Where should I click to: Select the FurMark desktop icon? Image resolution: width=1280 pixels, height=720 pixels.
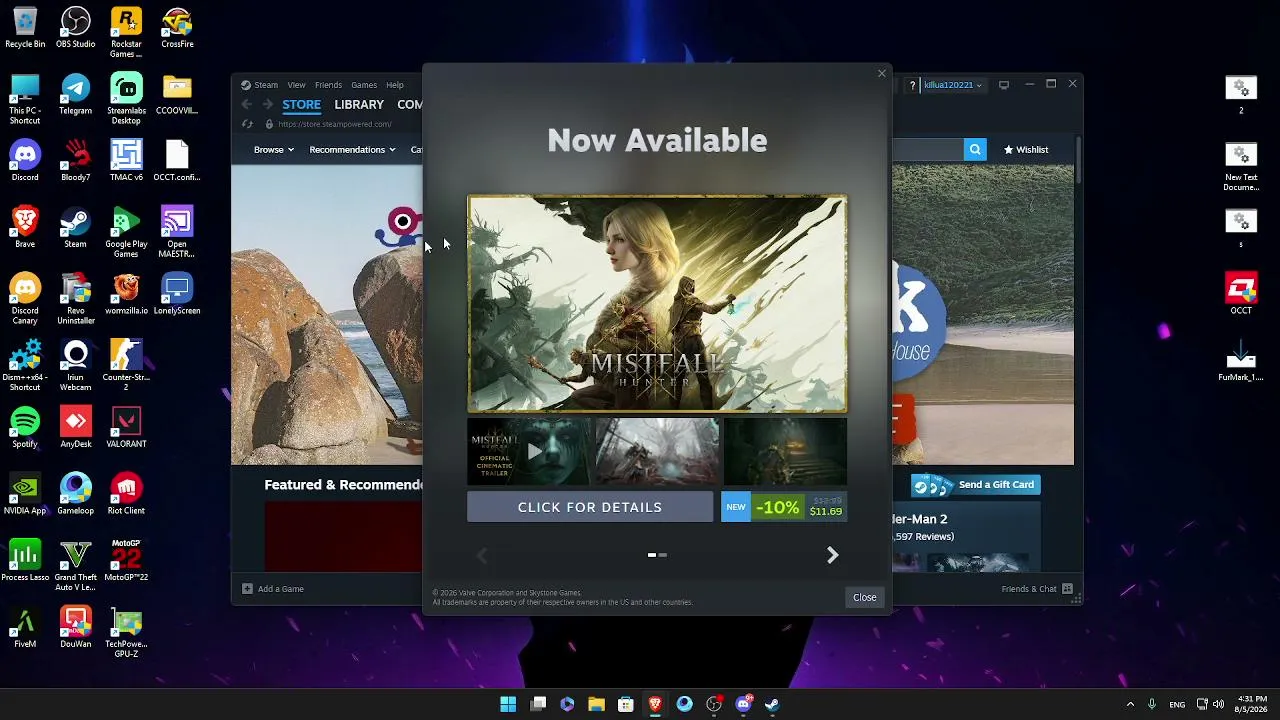point(1241,362)
